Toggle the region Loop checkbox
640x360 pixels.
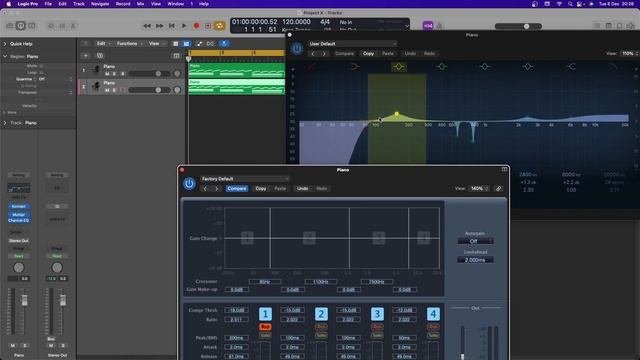(x=41, y=72)
